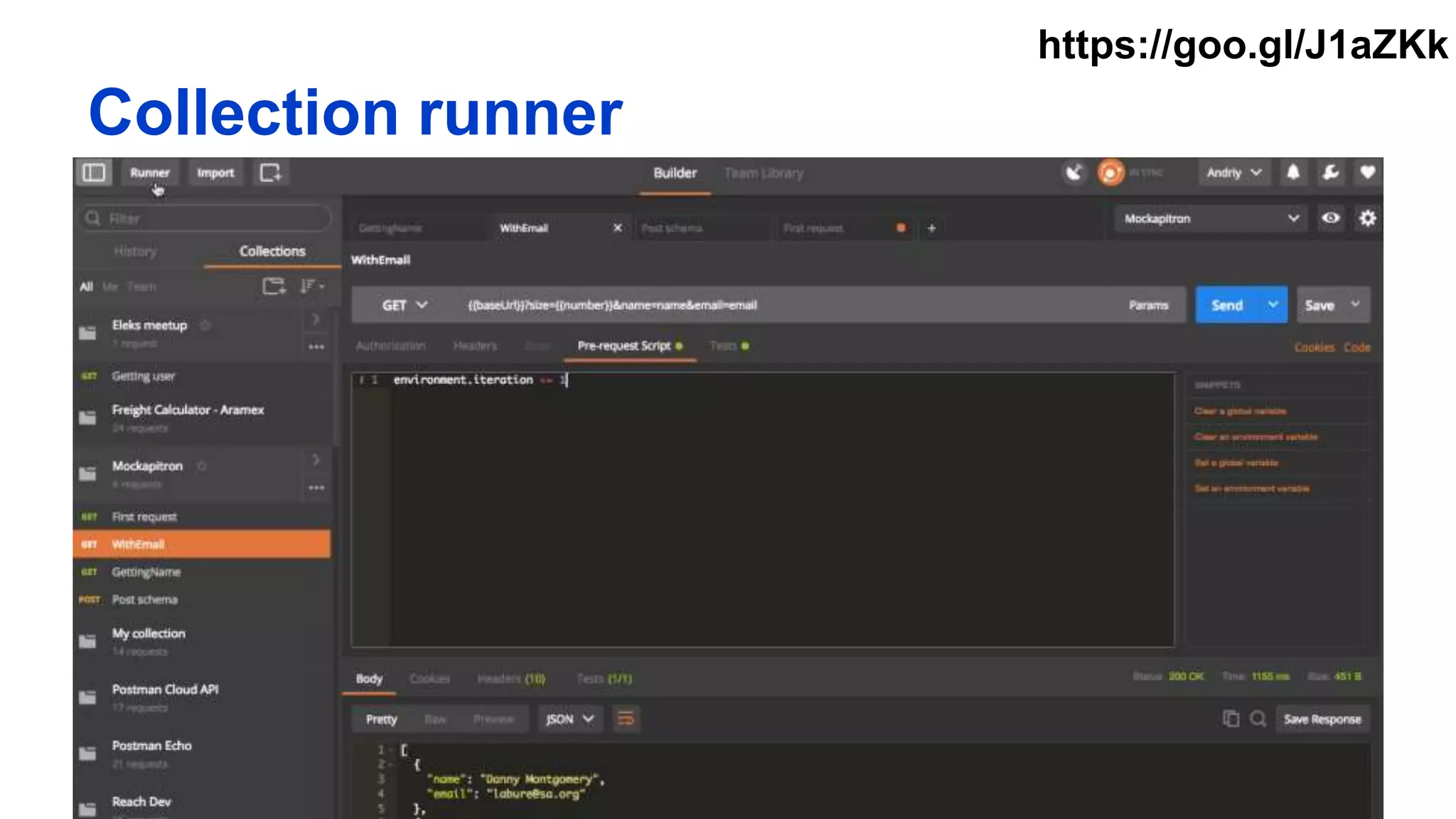Image resolution: width=1456 pixels, height=819 pixels.
Task: Click the environment quick look eye icon
Action: [1330, 218]
